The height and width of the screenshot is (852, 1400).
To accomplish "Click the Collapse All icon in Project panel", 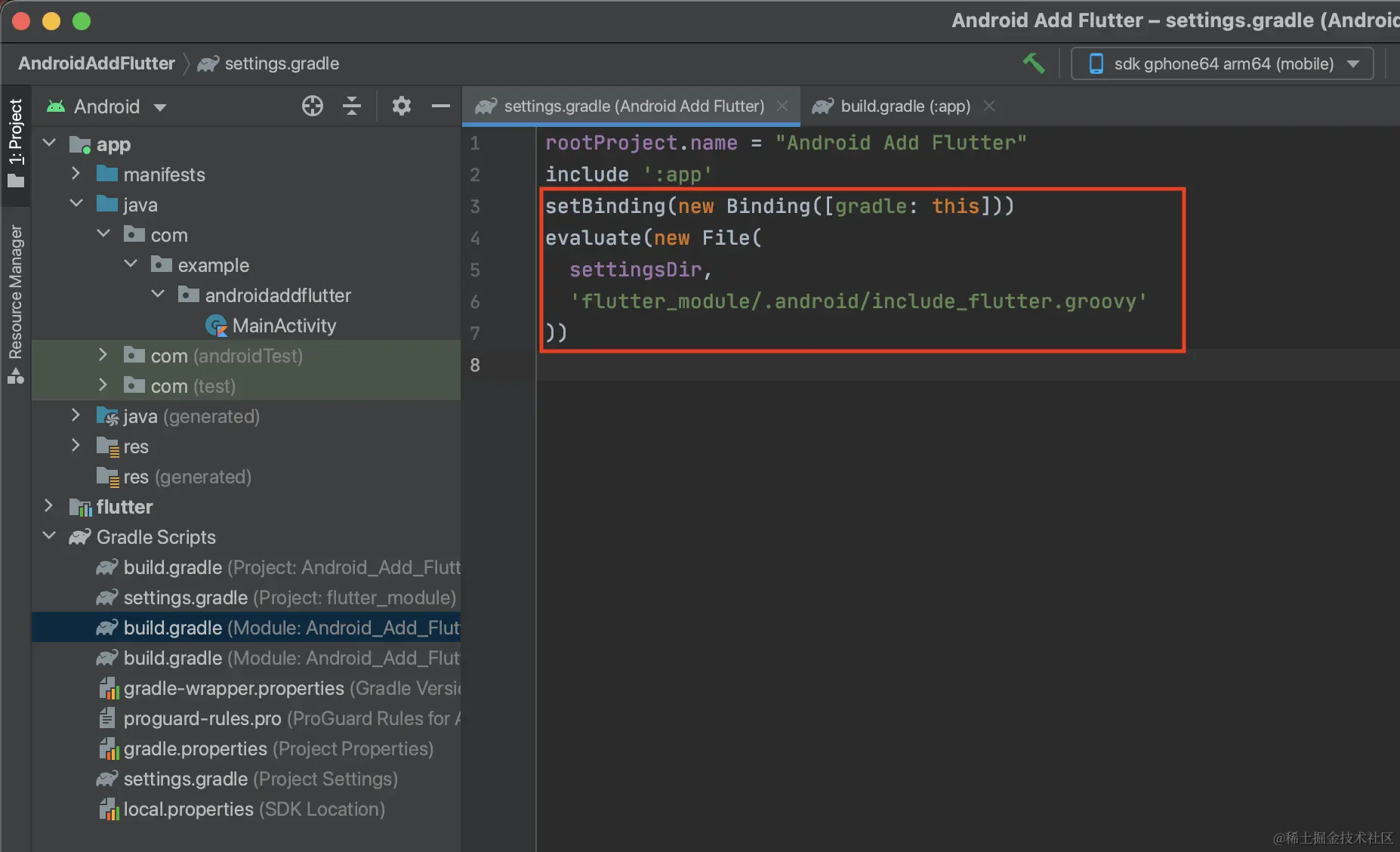I will click(351, 106).
